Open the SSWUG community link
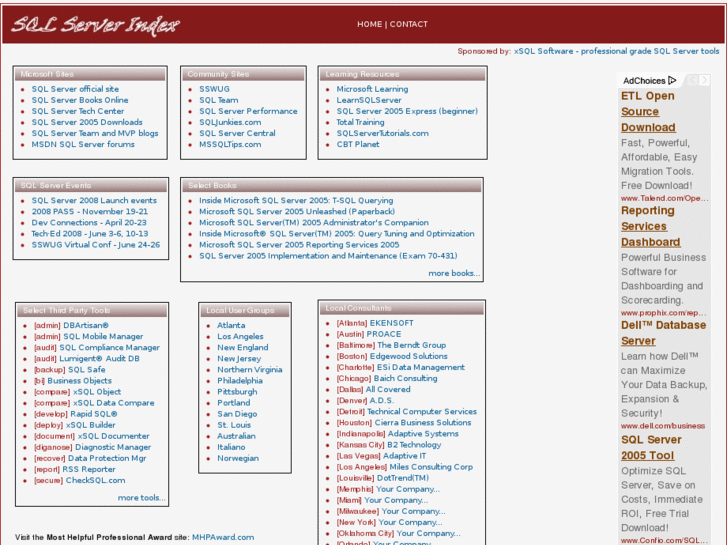 click(x=214, y=89)
